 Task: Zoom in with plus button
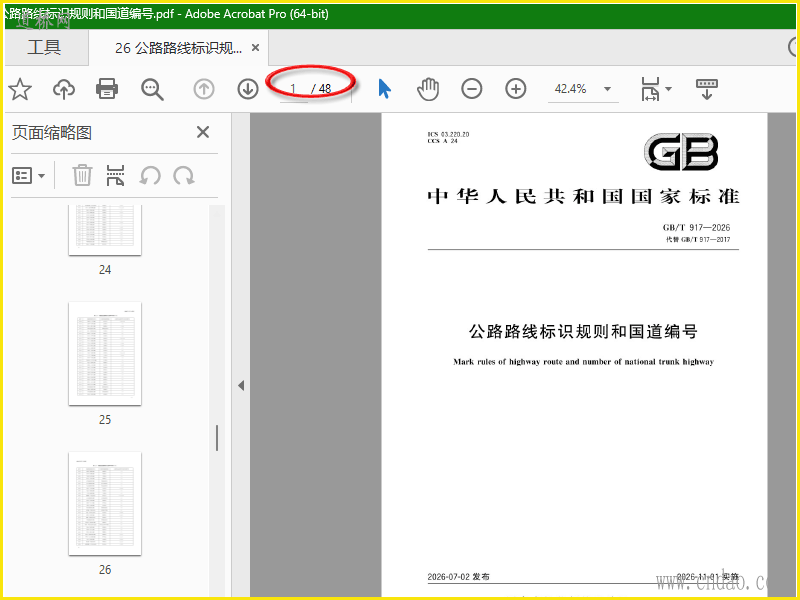coord(516,89)
